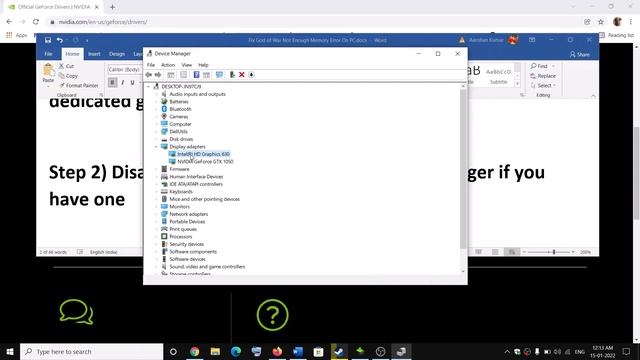Click the Disable device down-arrow icon
Screen dimensions: 640x360
pos(251,75)
